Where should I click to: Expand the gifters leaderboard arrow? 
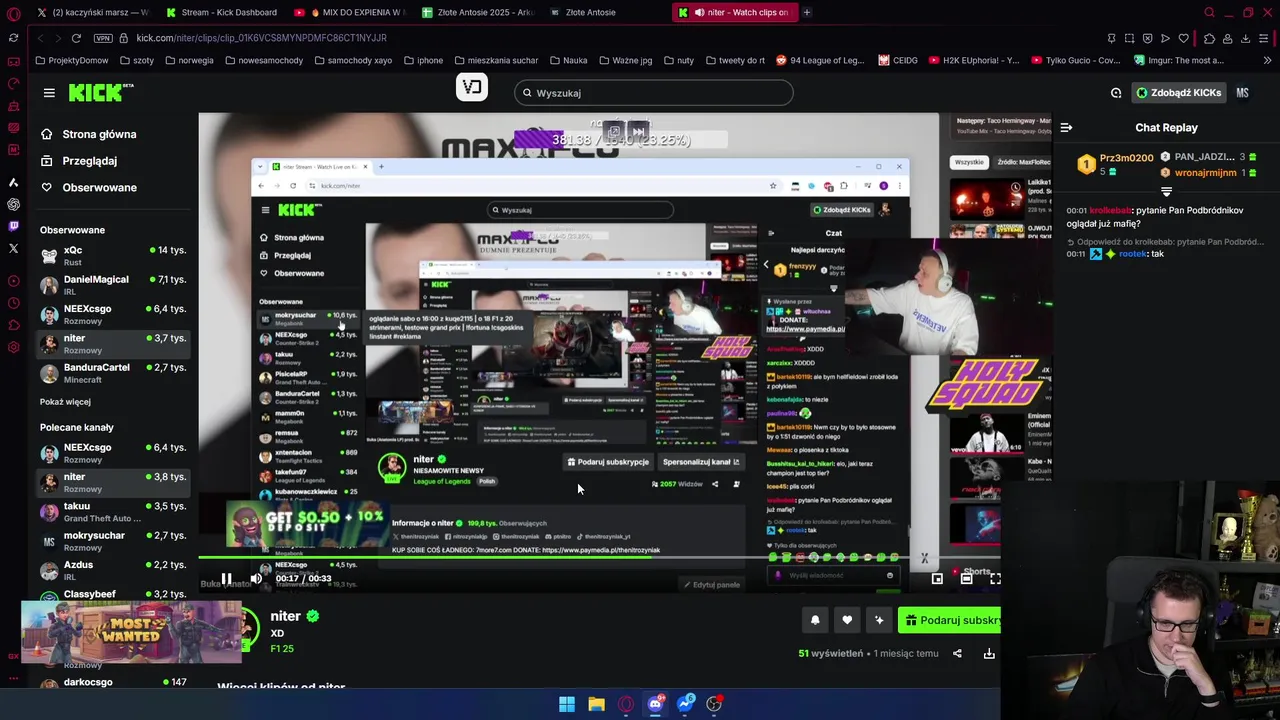click(1166, 191)
